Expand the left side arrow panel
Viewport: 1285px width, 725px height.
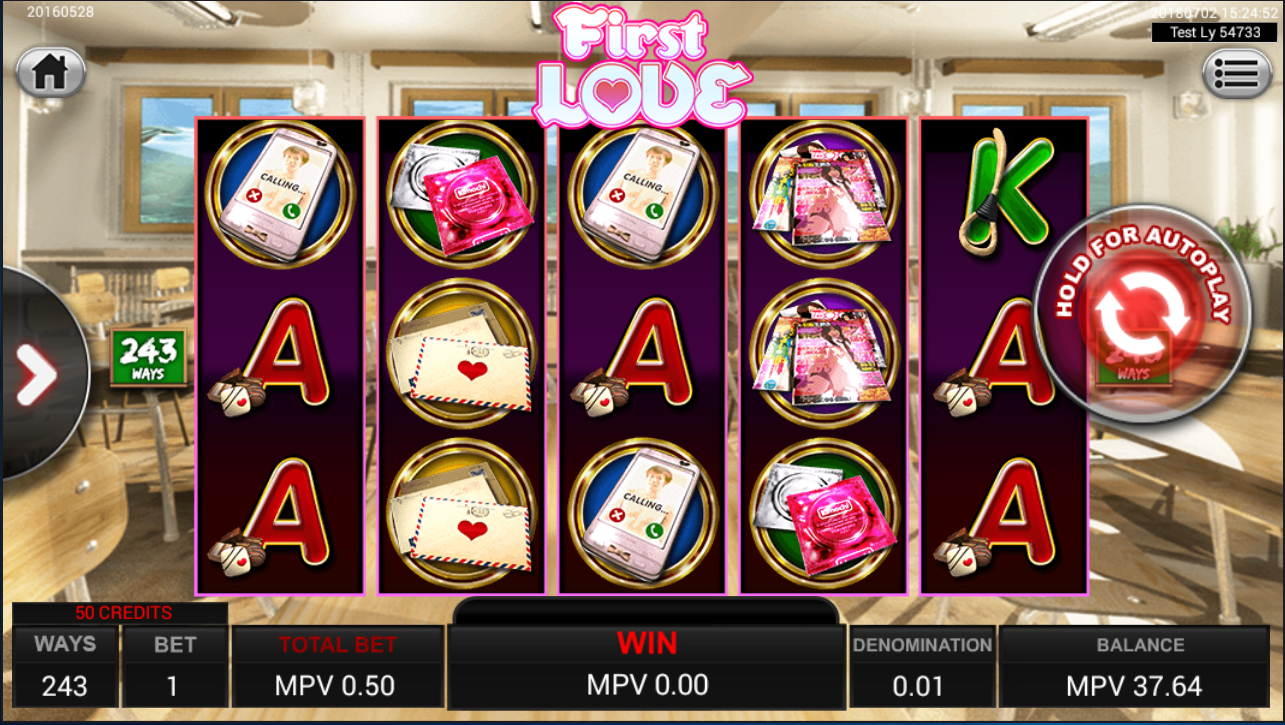click(38, 375)
